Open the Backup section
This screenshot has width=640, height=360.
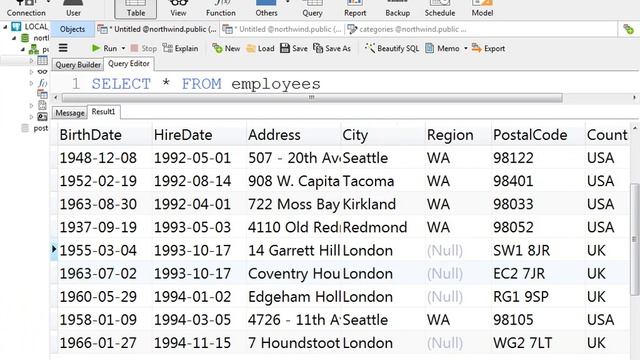click(398, 9)
